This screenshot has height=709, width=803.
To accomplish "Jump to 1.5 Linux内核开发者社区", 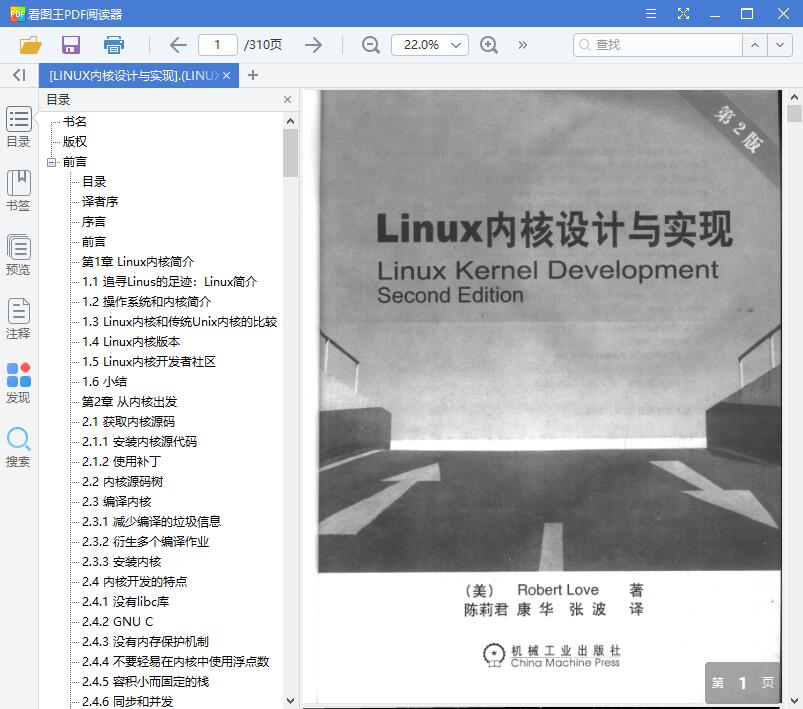I will click(149, 362).
